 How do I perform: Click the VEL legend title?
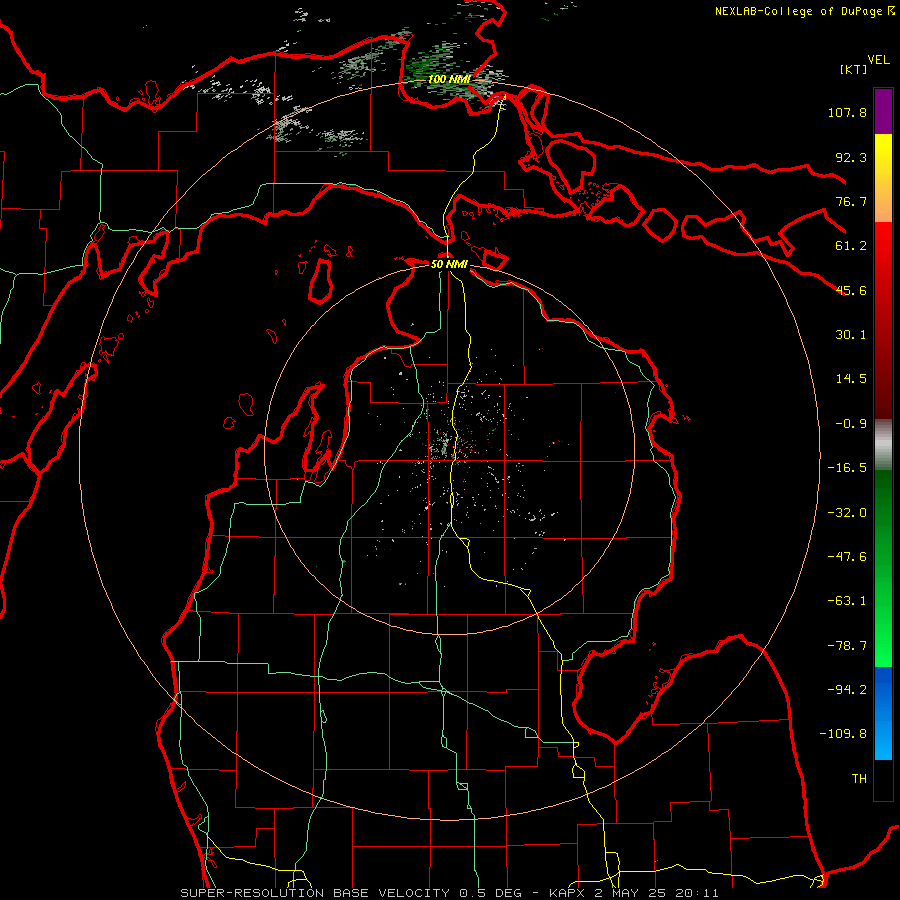(x=878, y=60)
